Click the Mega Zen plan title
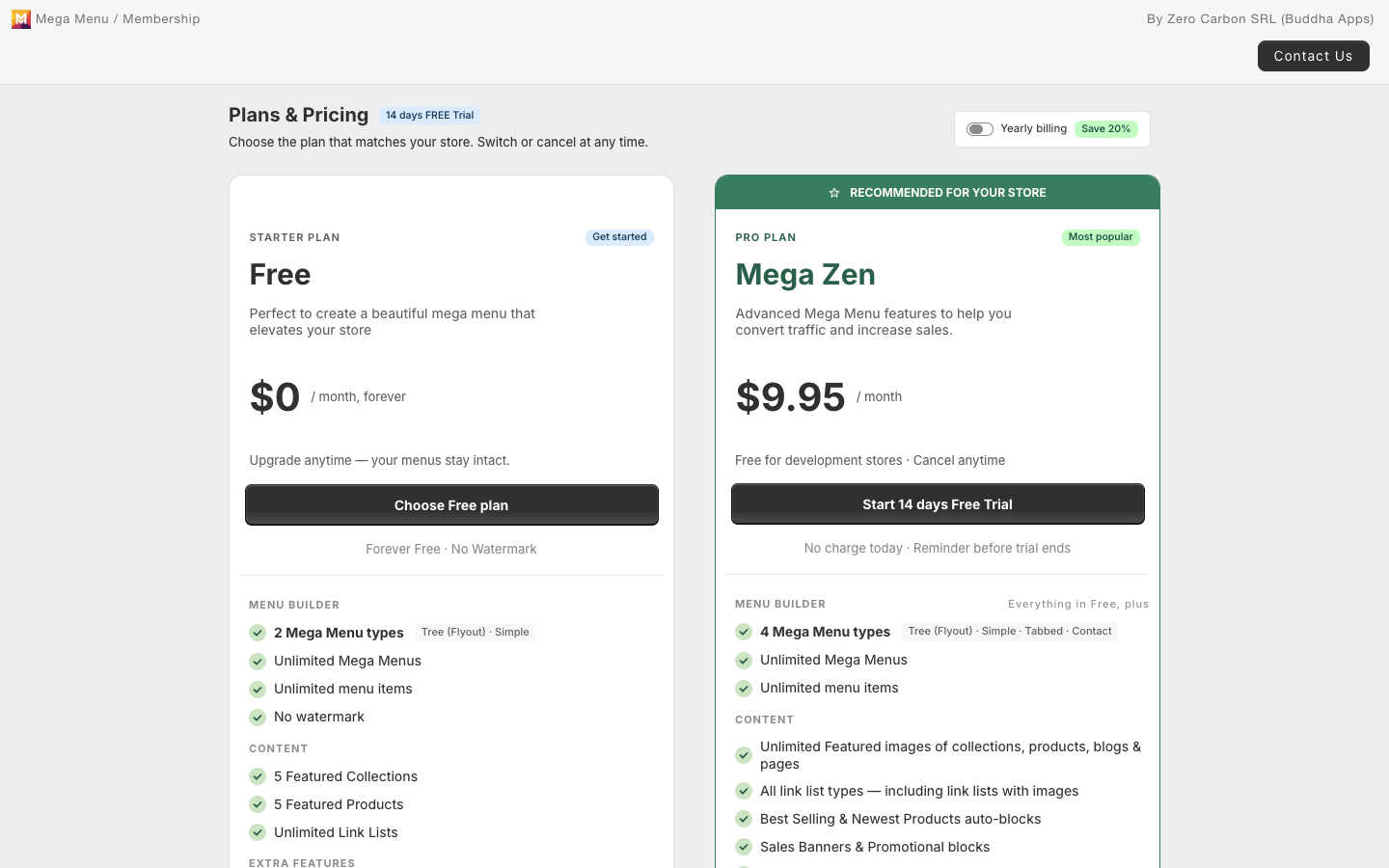Image resolution: width=1389 pixels, height=868 pixels. point(805,275)
